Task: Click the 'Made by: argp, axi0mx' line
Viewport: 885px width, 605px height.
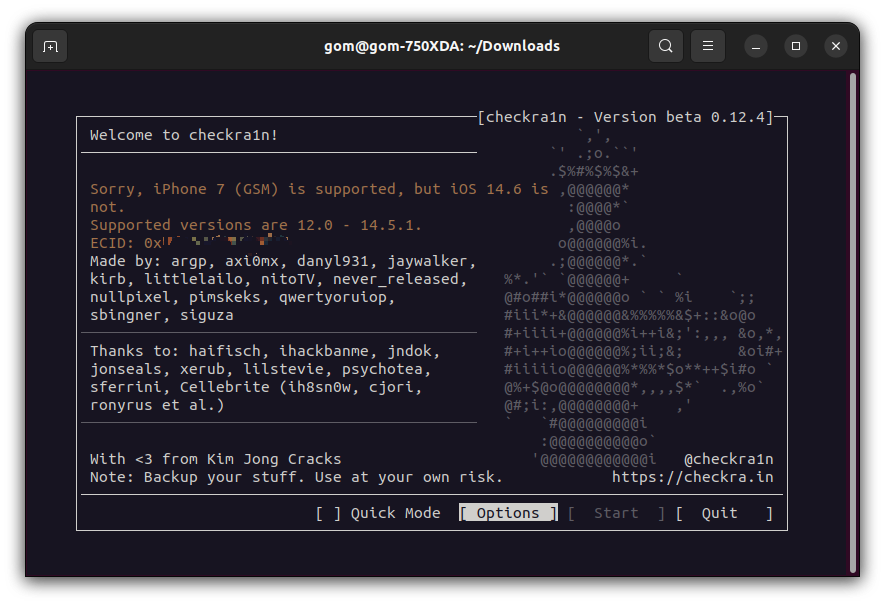Action: [283, 261]
